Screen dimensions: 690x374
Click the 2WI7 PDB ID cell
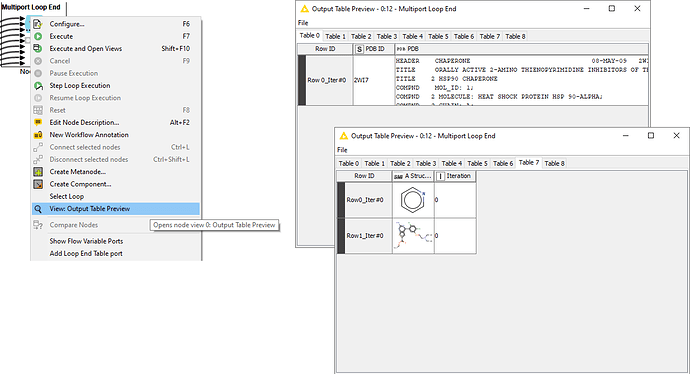[374, 80]
